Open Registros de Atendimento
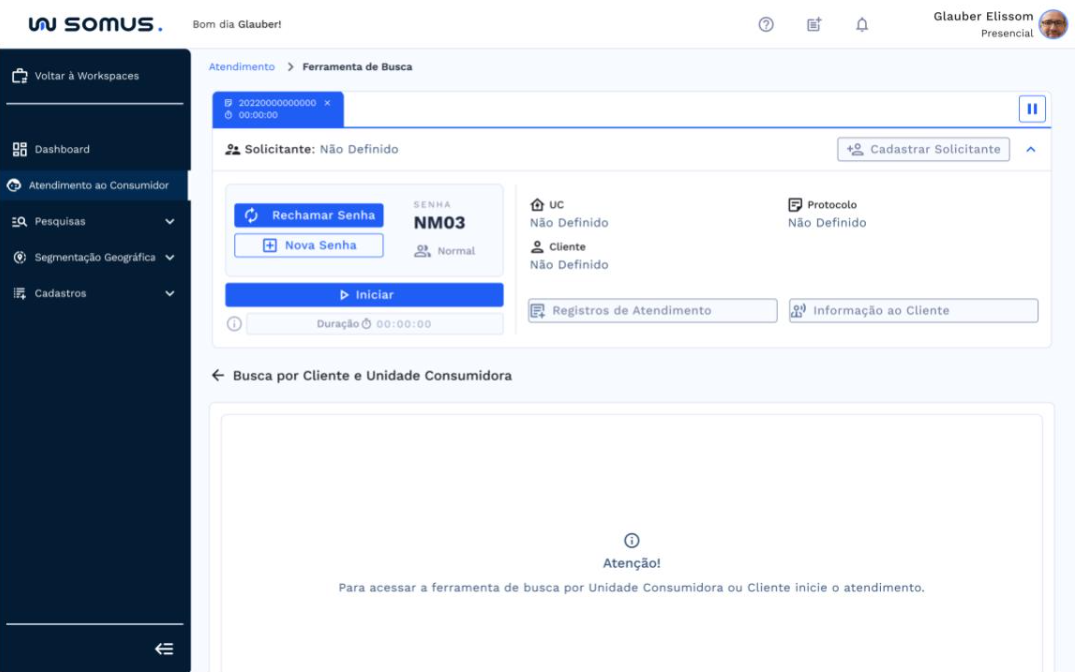The image size is (1075, 672). click(652, 311)
